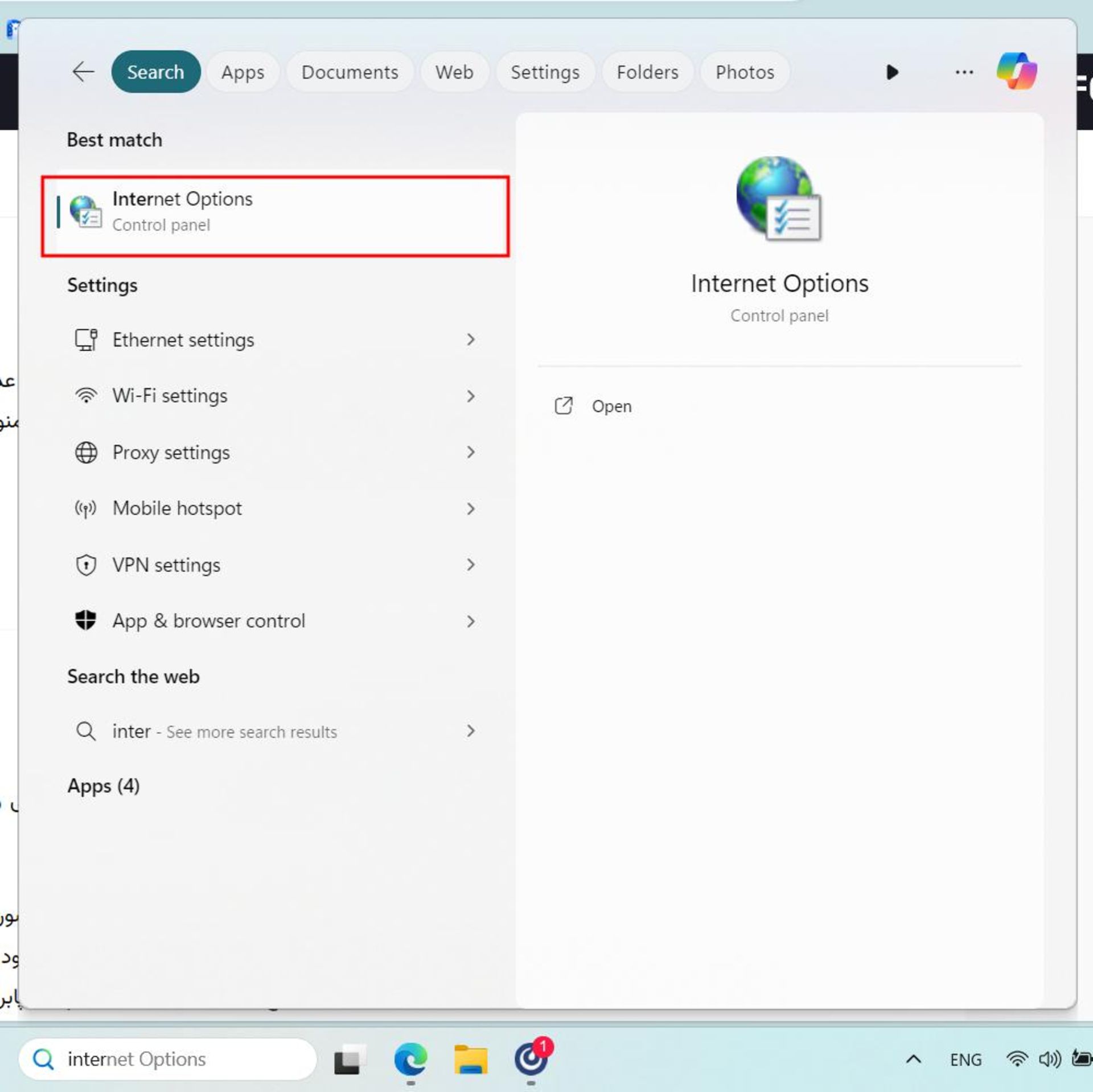Toggle VPN settings expander arrow
The width and height of the screenshot is (1093, 1092).
point(470,564)
